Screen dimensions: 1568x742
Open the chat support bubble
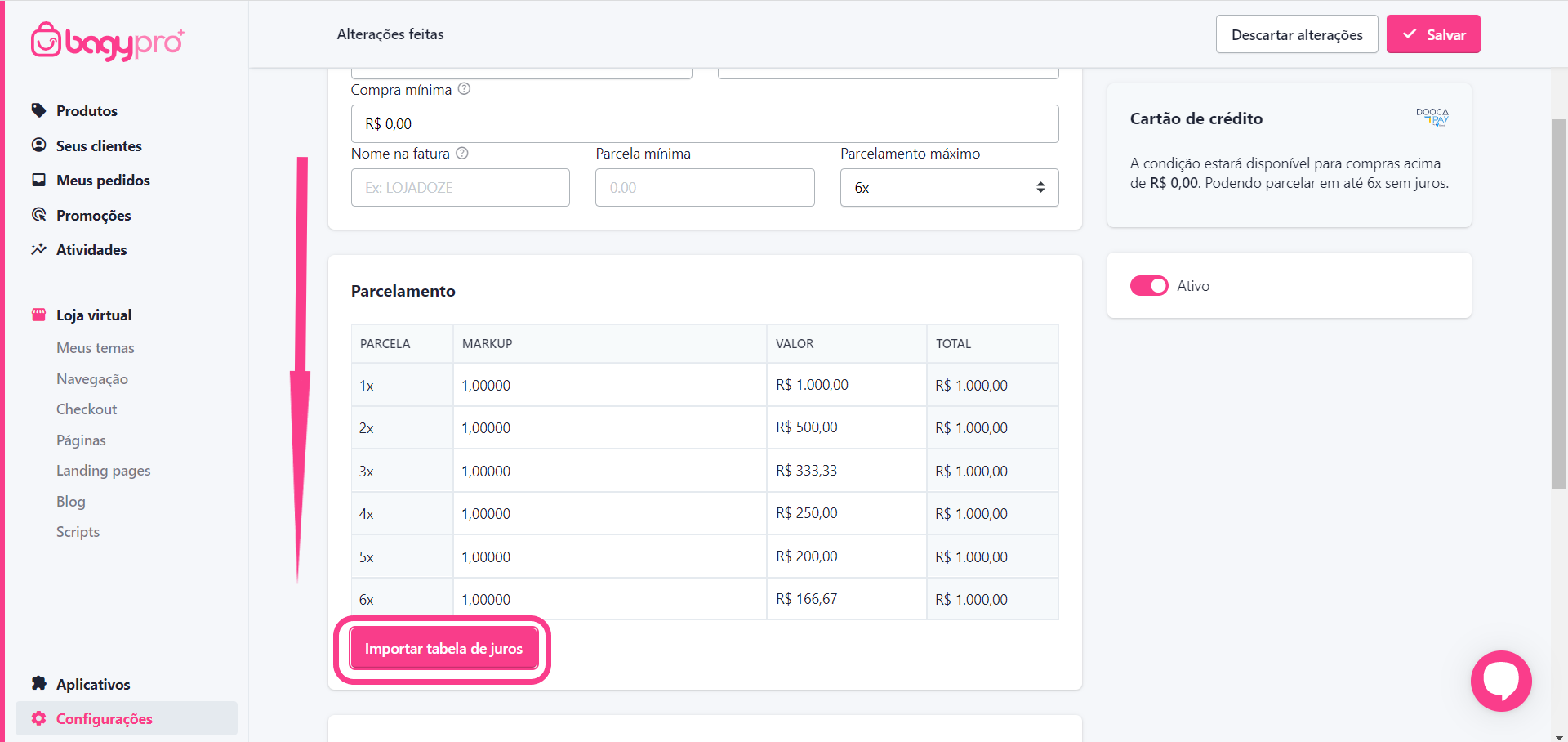(1501, 681)
